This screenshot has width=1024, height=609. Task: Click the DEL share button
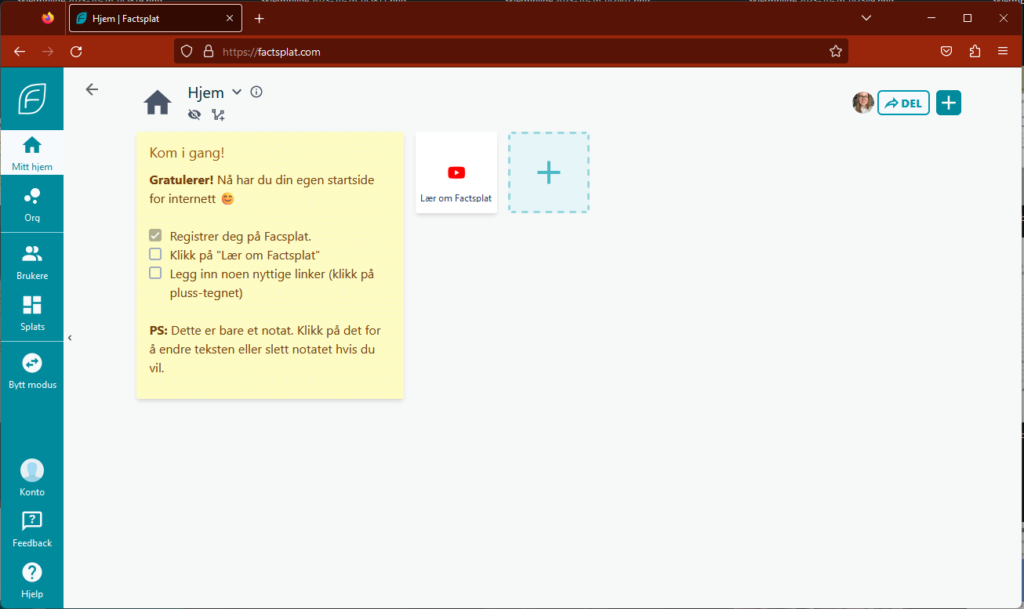pyautogui.click(x=903, y=103)
